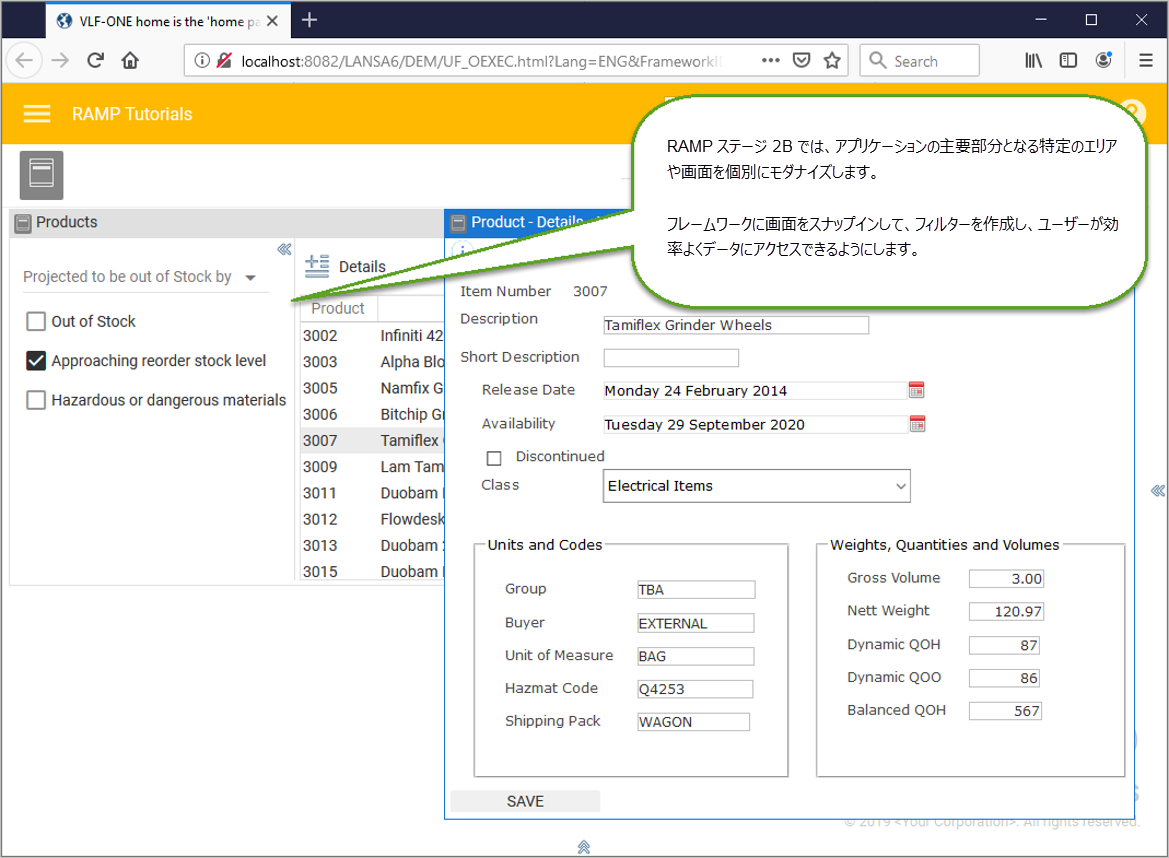Open the Class Electrical Items dropdown

click(x=756, y=486)
